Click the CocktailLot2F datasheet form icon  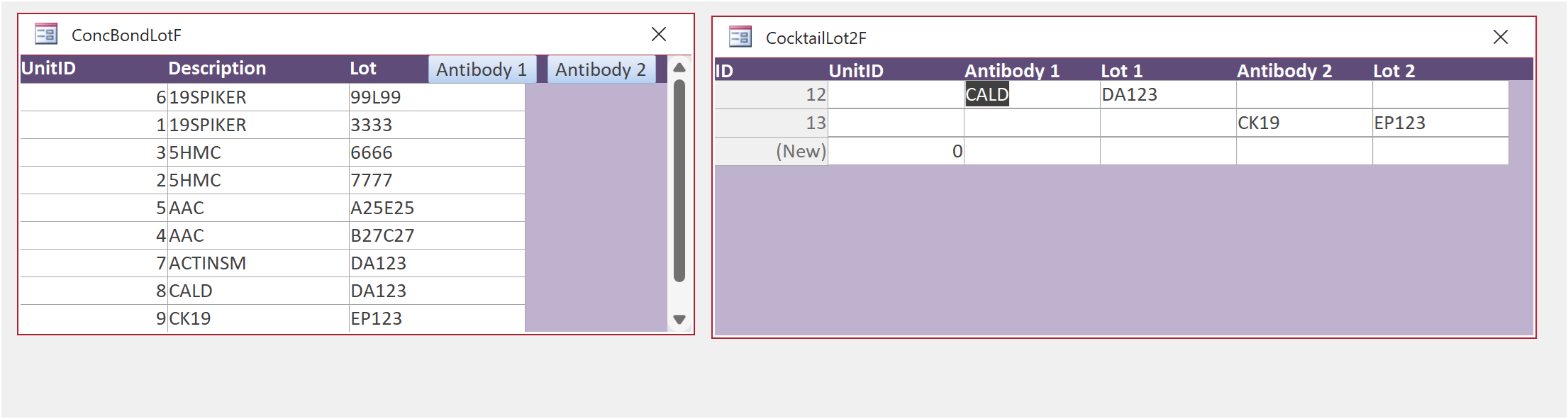740,36
